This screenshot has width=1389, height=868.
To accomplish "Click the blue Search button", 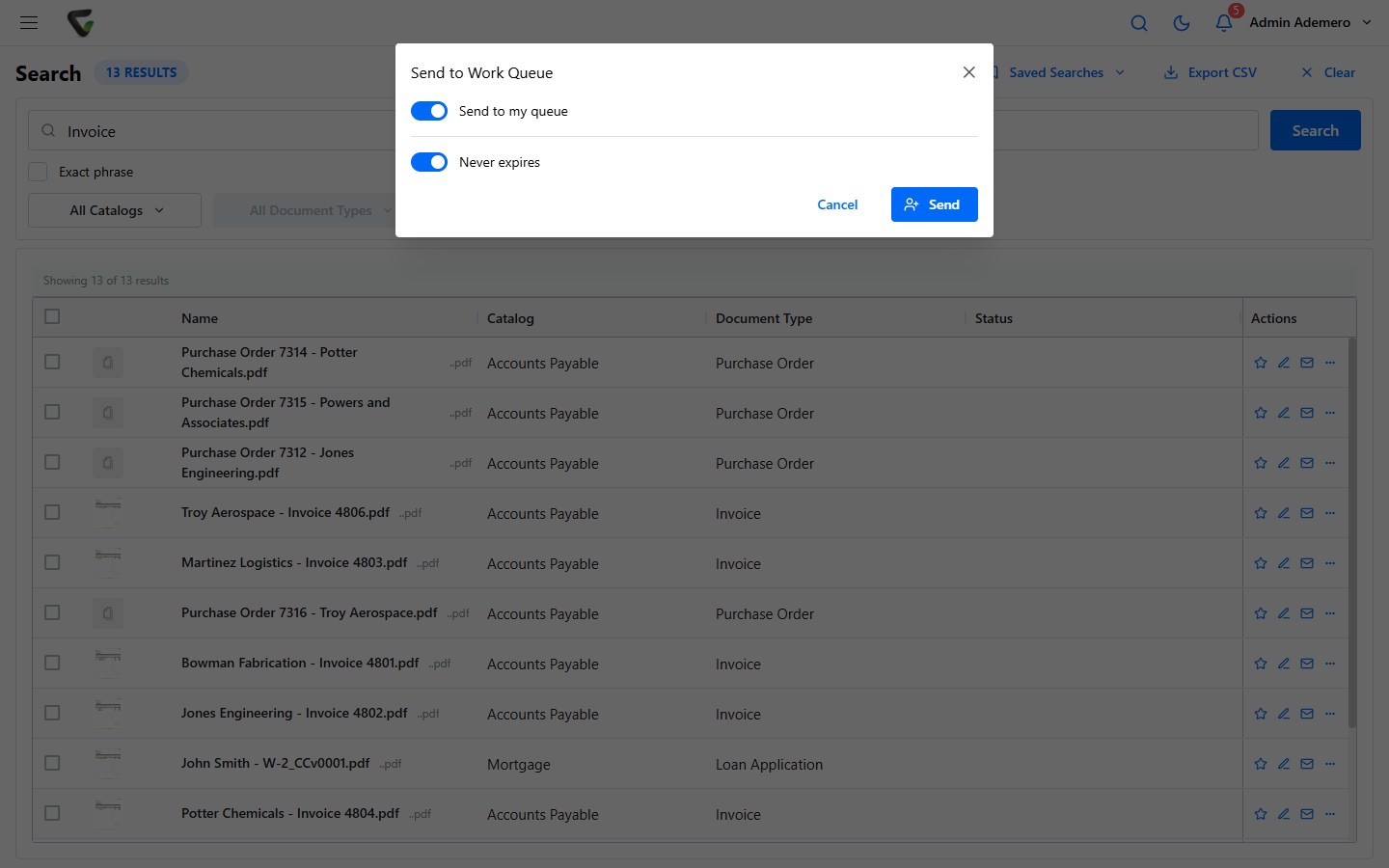I will (1315, 130).
